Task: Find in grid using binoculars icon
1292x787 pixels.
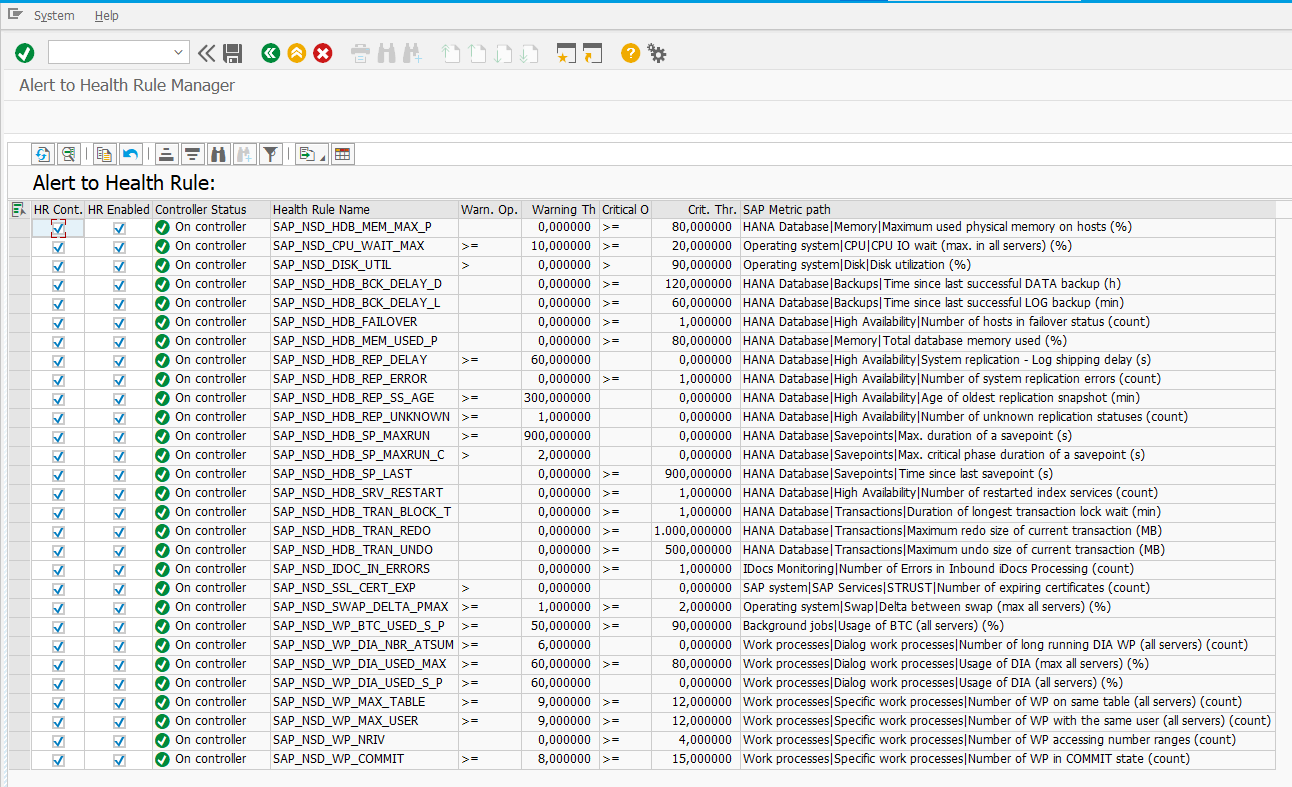Action: coord(218,154)
